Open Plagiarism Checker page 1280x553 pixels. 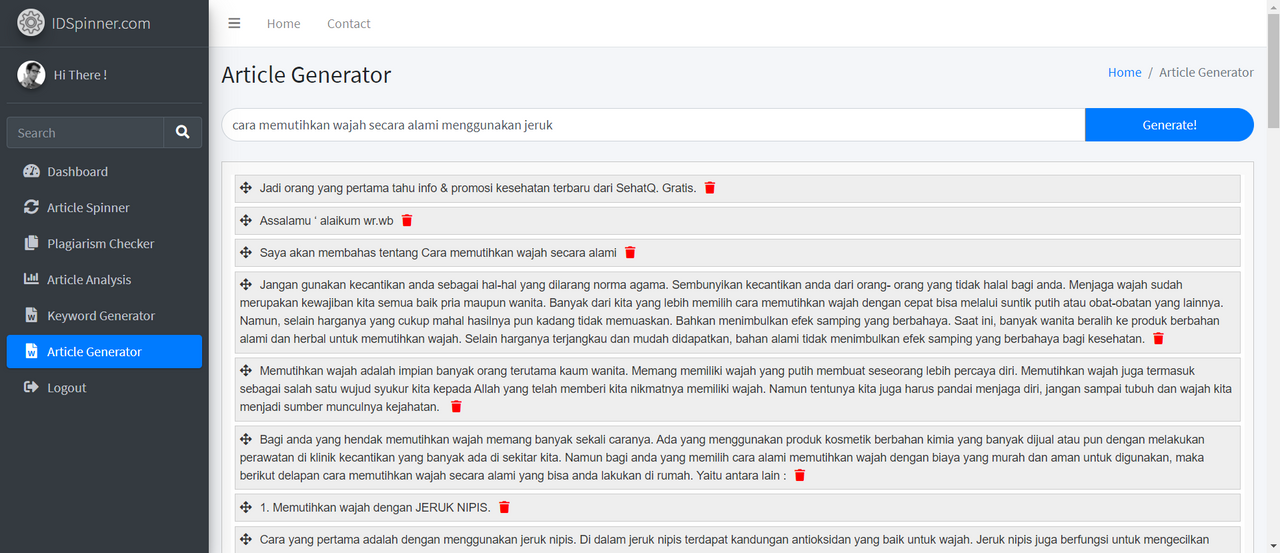104,243
